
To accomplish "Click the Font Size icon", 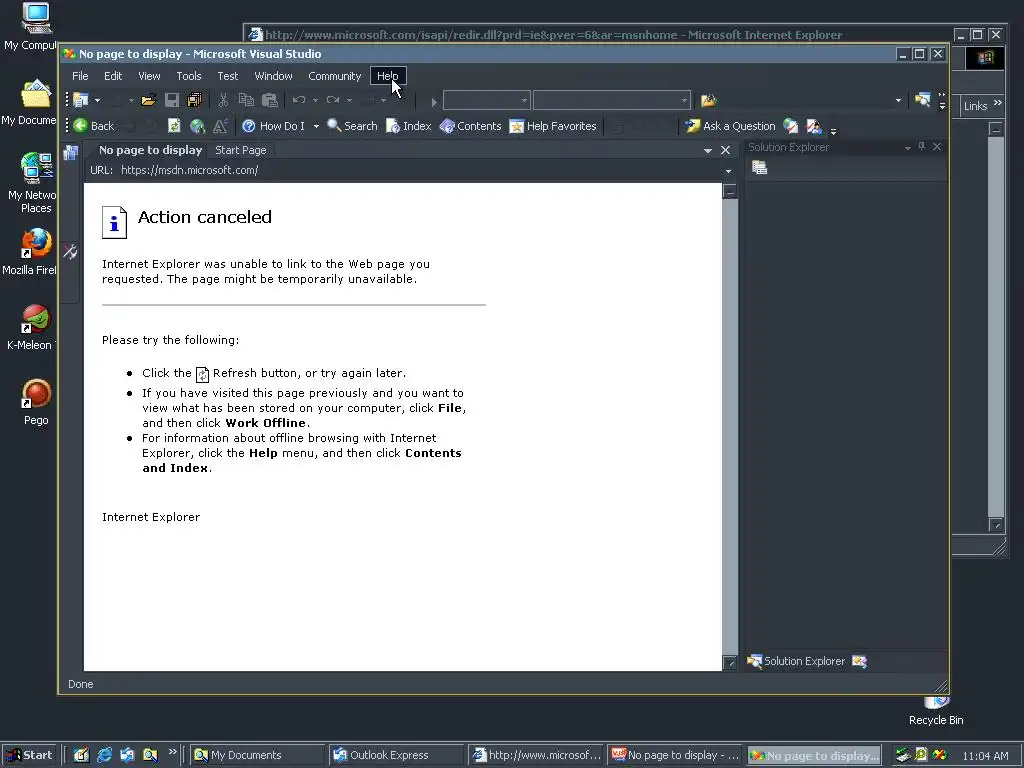I will point(221,125).
